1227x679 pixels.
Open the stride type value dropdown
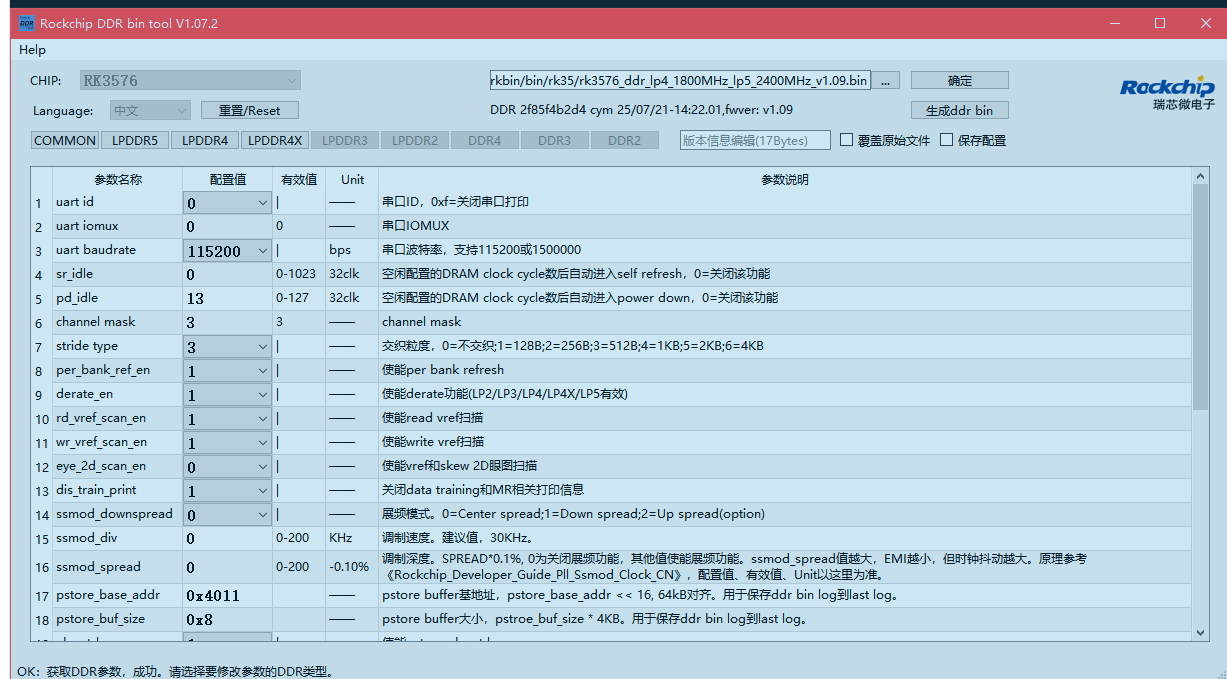pyautogui.click(x=262, y=347)
